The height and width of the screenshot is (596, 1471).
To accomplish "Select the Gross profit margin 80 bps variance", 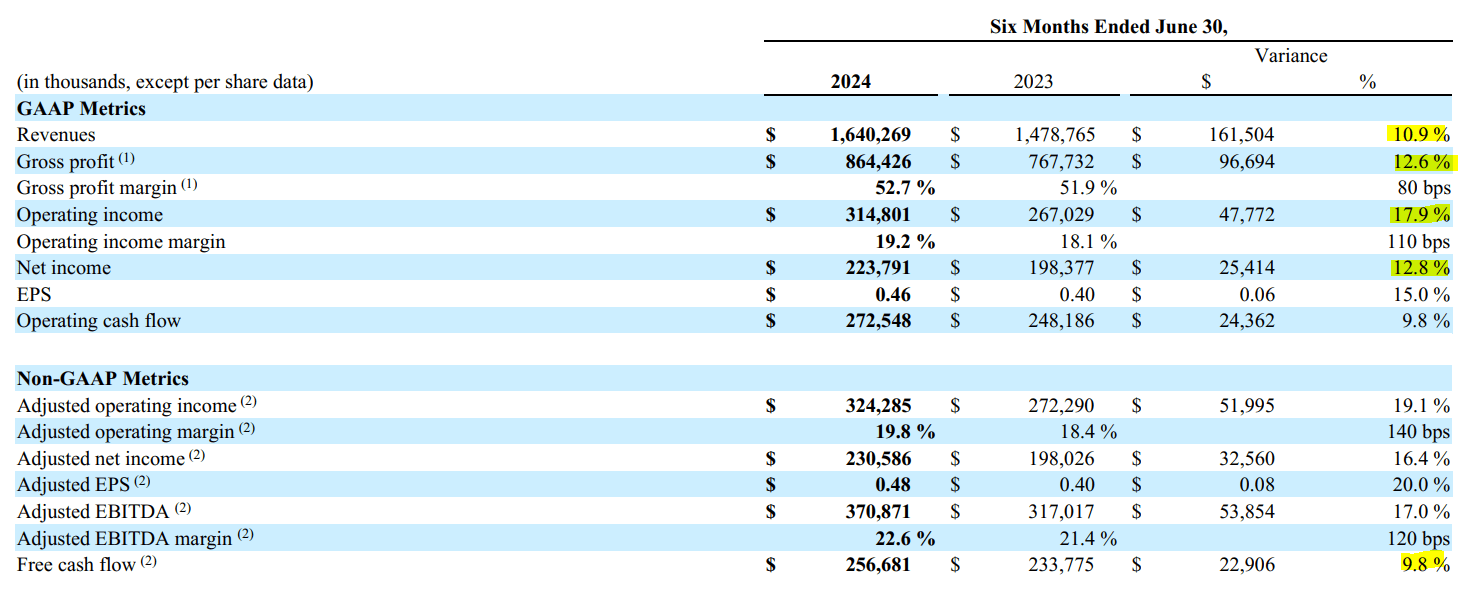I will click(1426, 188).
